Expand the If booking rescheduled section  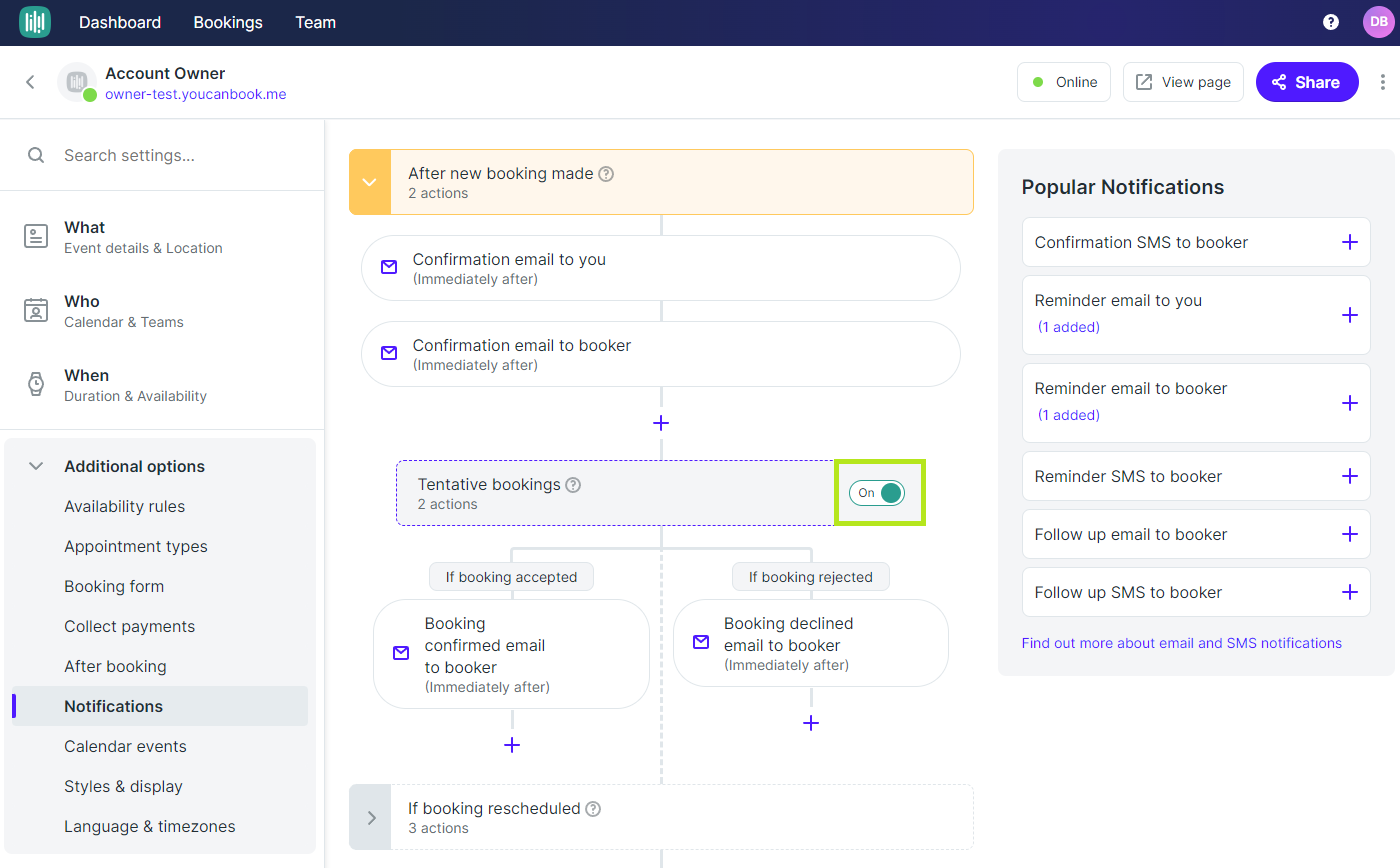pos(369,817)
